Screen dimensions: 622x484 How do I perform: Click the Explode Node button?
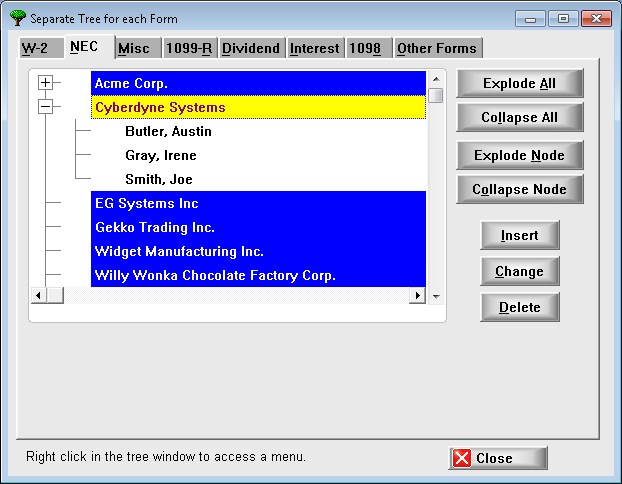[520, 155]
